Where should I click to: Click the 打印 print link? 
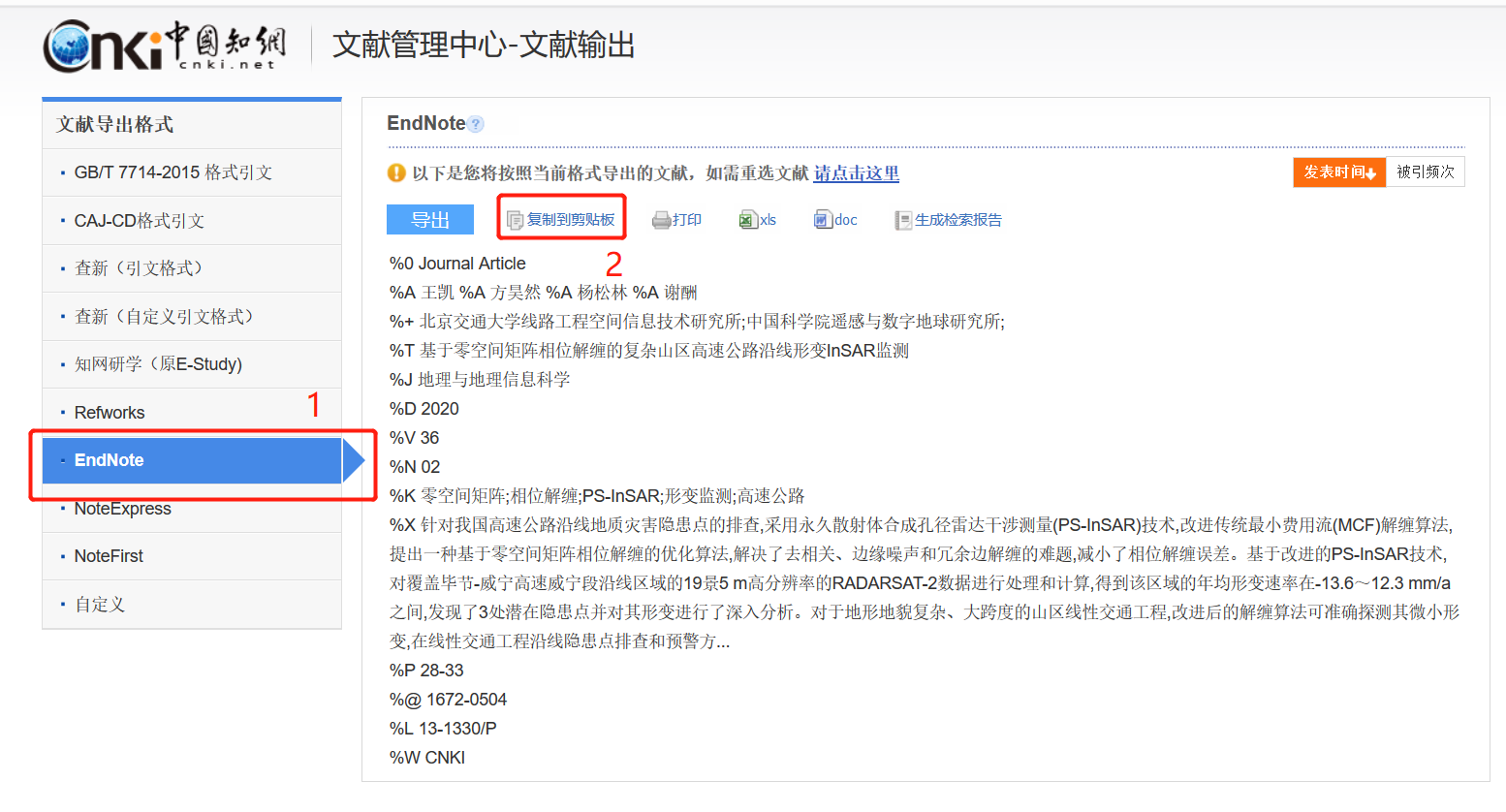687,220
